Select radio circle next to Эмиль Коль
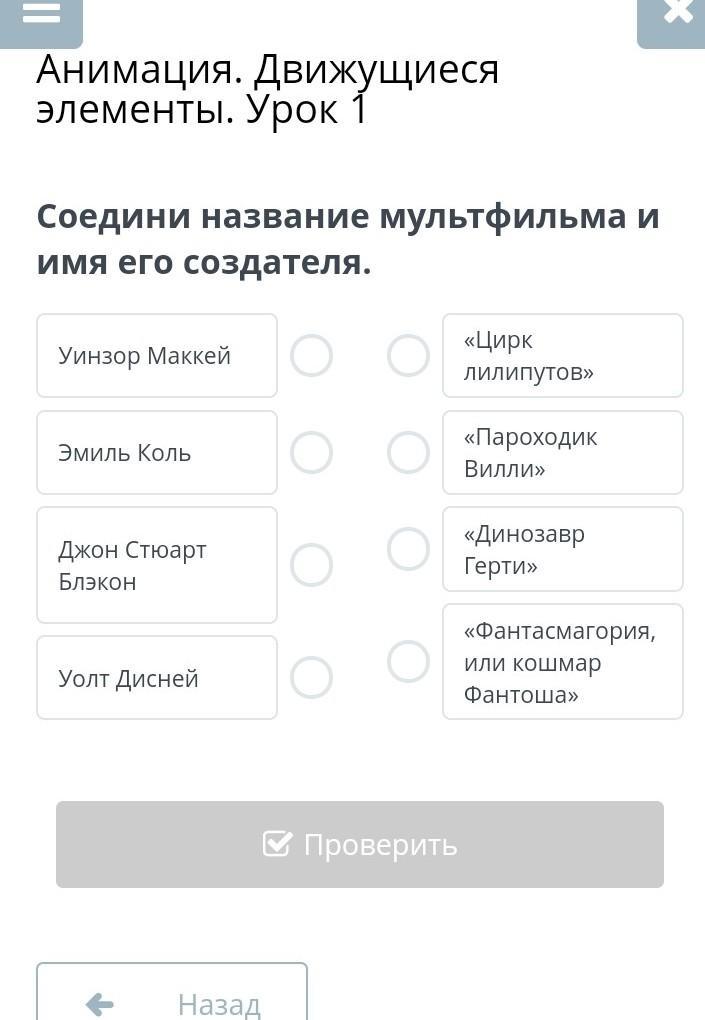 tap(311, 452)
